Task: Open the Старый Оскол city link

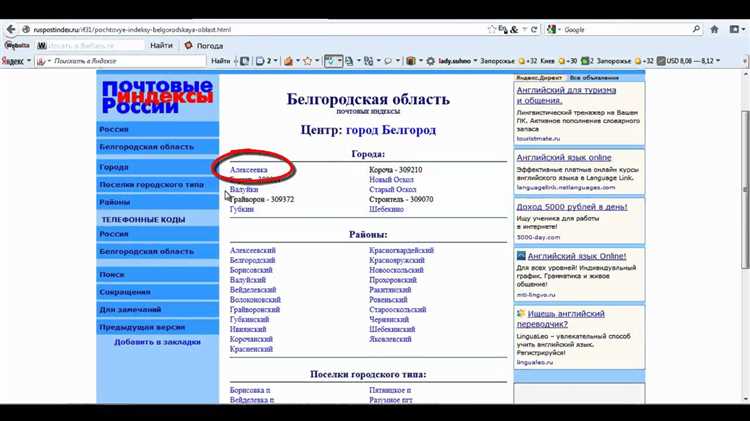Action: [393, 189]
